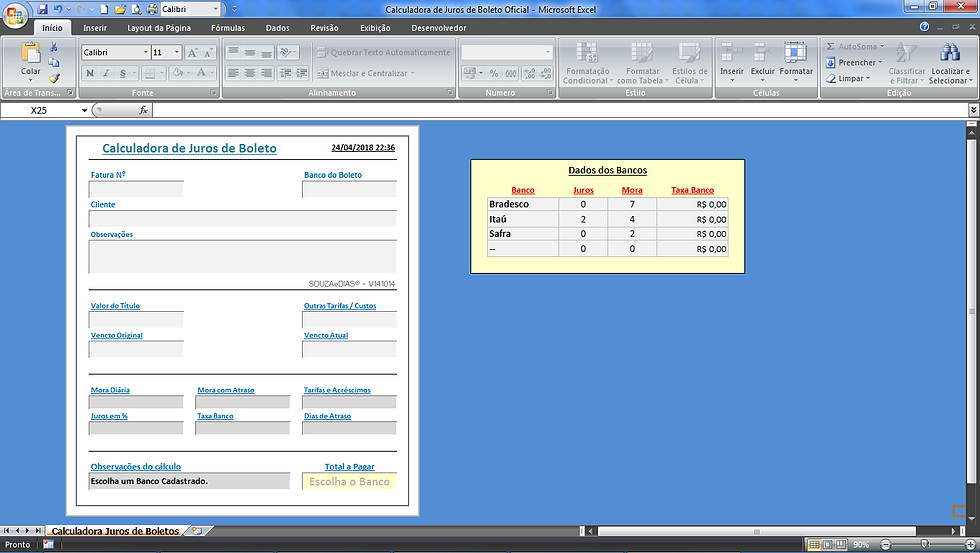The height and width of the screenshot is (553, 980).
Task: Click the Office button
Action: (15, 15)
